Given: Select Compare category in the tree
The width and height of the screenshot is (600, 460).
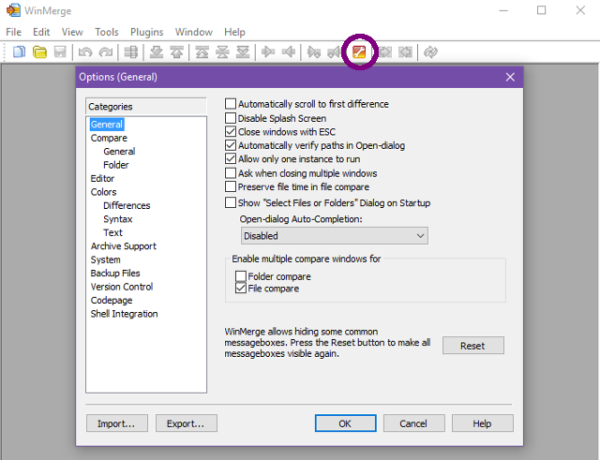Looking at the screenshot, I should (x=109, y=138).
